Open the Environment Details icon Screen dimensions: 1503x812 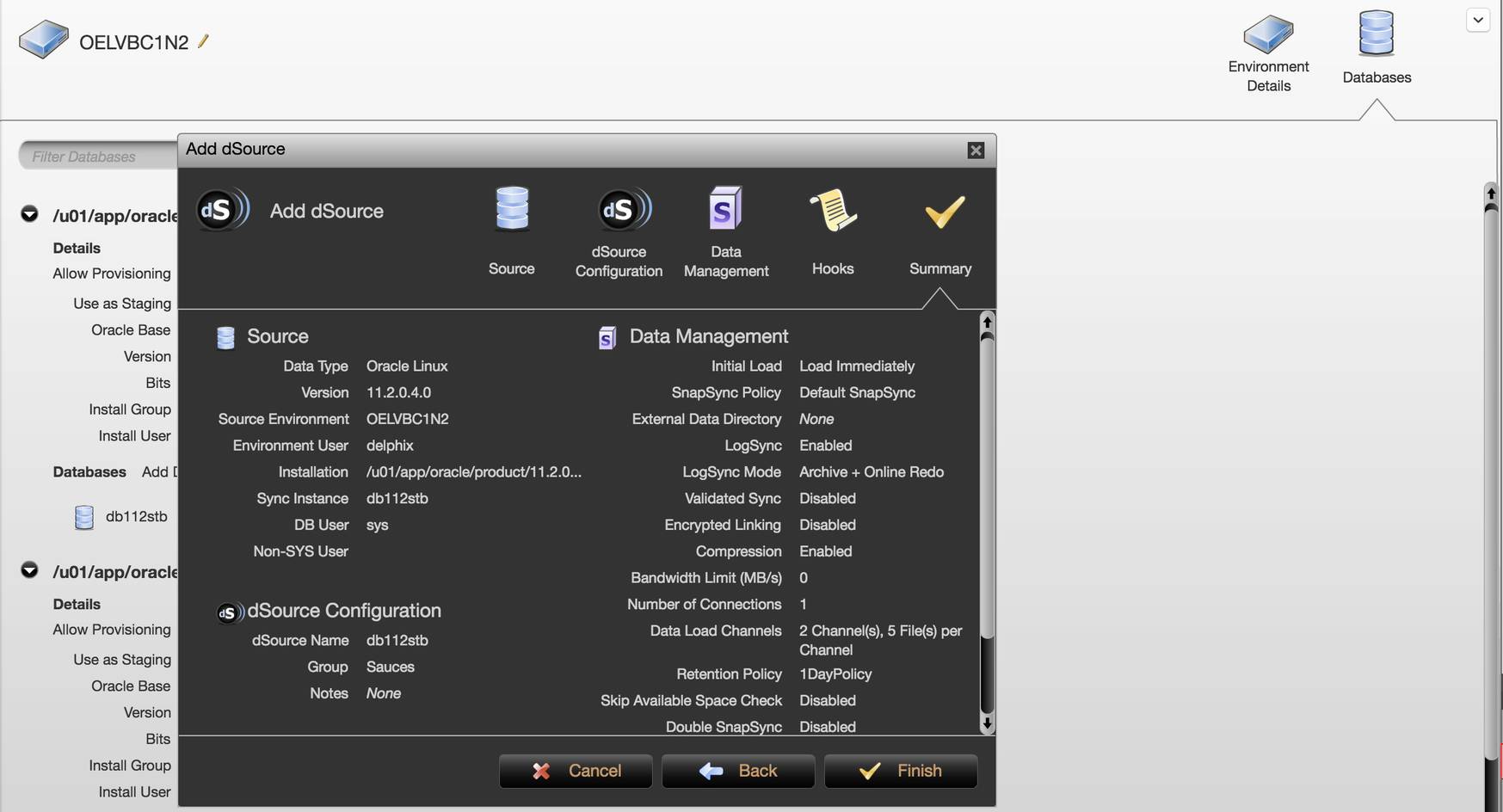click(1268, 35)
